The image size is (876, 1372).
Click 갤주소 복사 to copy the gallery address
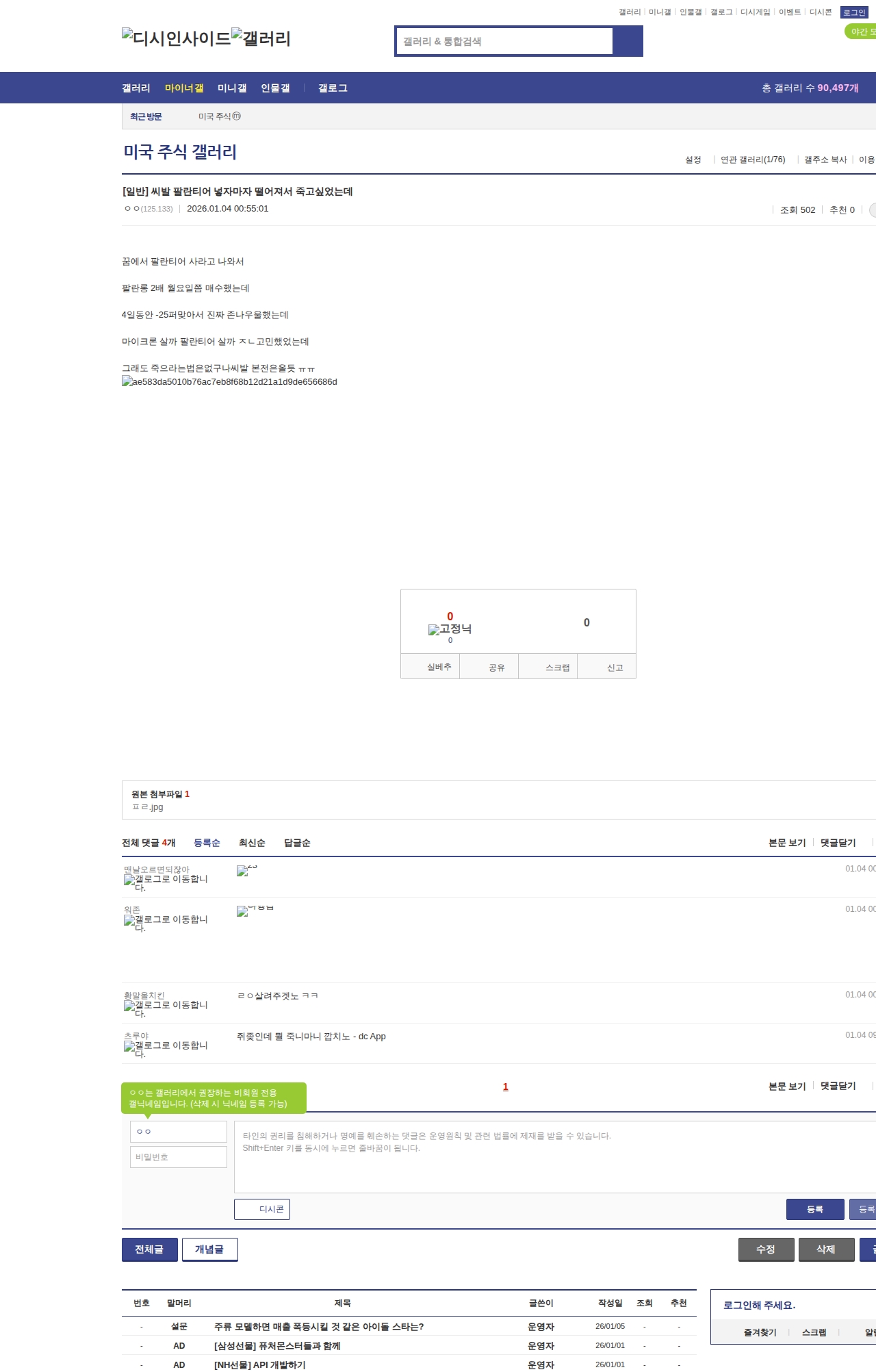(825, 160)
